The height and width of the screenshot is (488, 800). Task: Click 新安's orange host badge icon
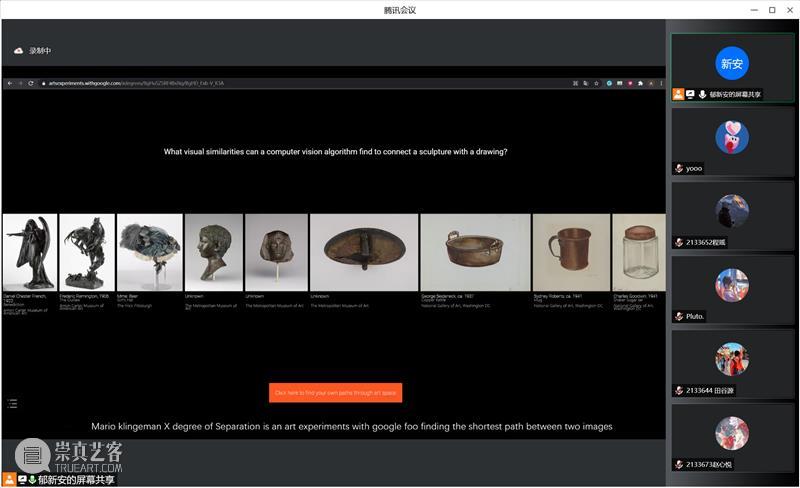pos(679,94)
